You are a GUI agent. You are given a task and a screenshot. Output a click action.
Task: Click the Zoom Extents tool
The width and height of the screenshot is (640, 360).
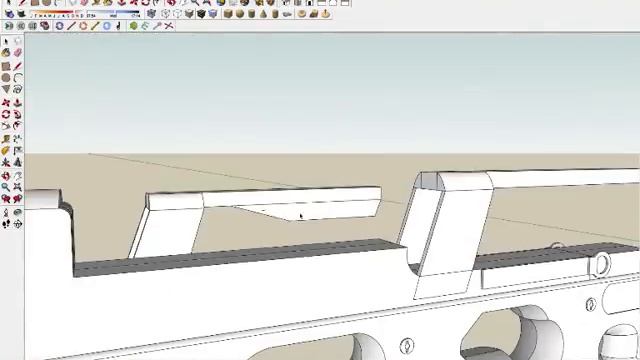(18, 187)
